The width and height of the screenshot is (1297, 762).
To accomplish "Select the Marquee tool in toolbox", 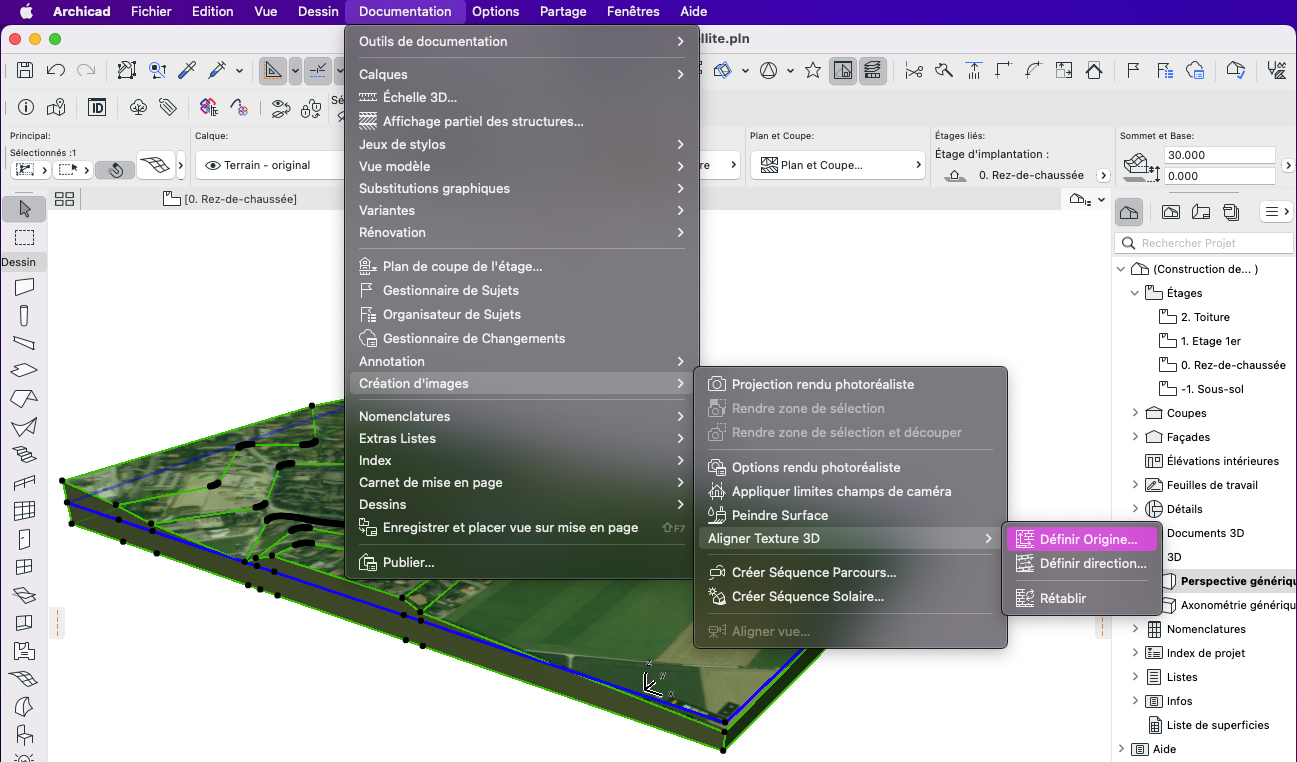I will tap(25, 237).
